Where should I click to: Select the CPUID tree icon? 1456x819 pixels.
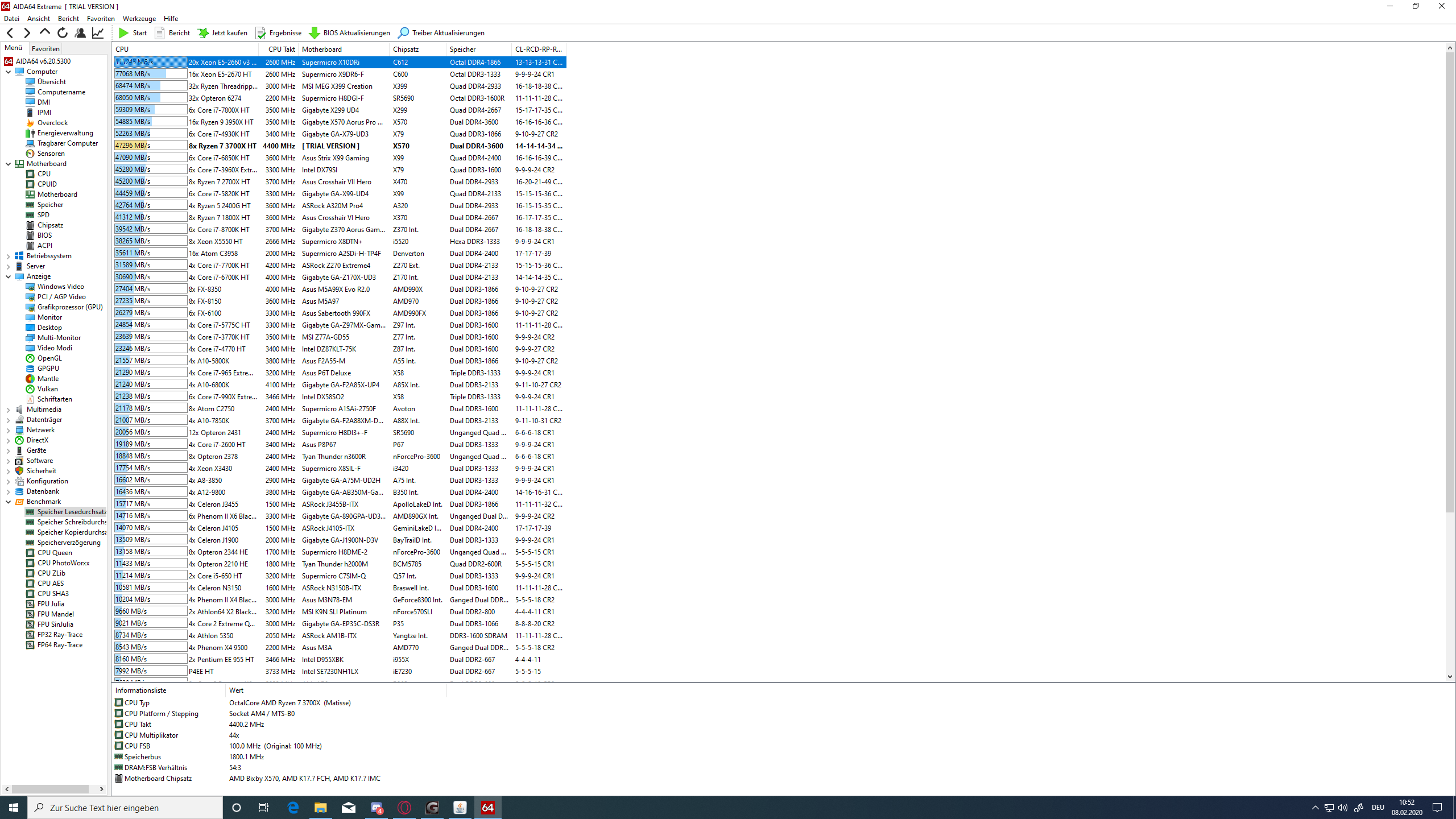(x=30, y=184)
